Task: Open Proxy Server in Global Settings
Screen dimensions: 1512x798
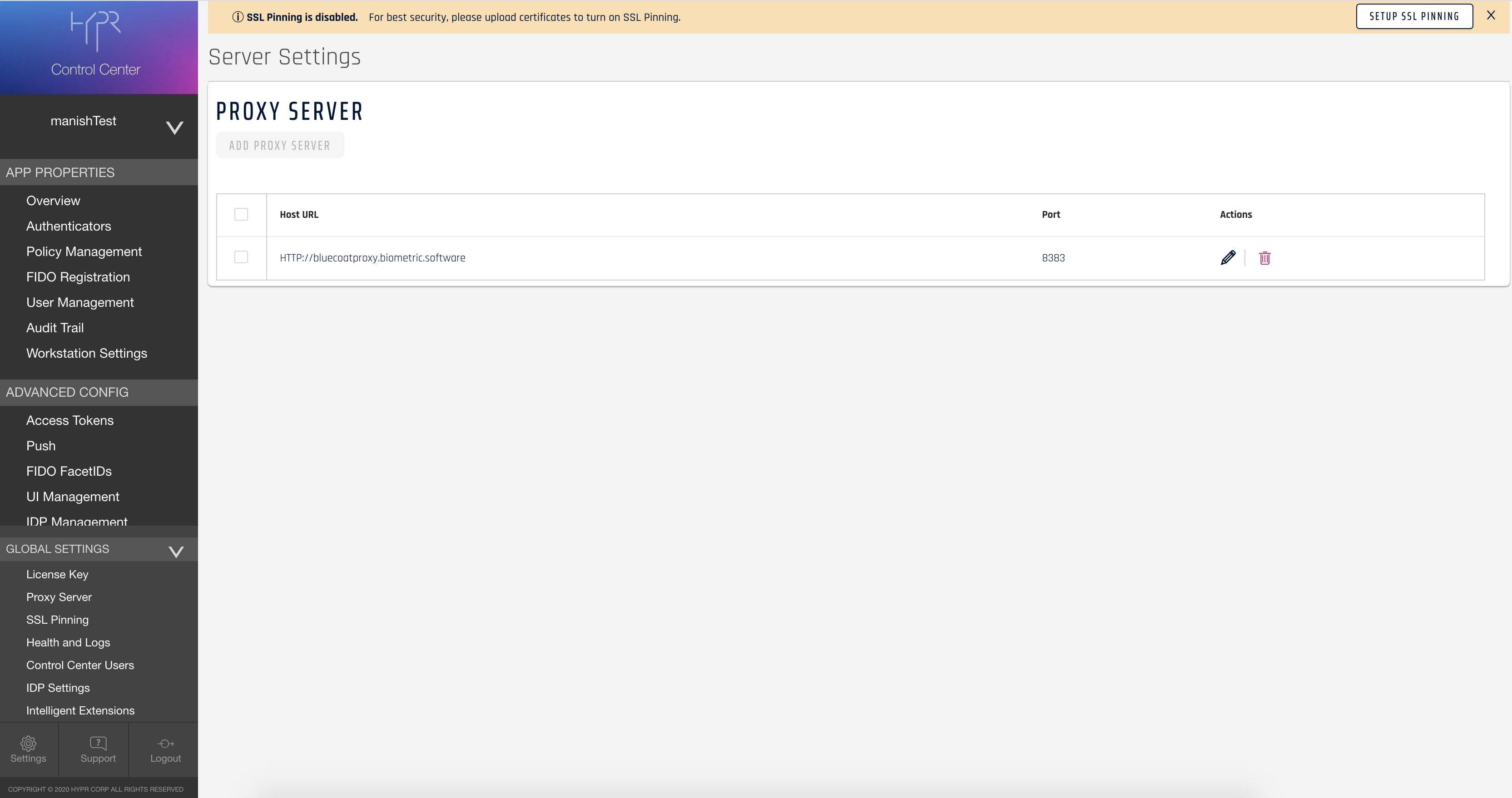Action: coord(59,597)
